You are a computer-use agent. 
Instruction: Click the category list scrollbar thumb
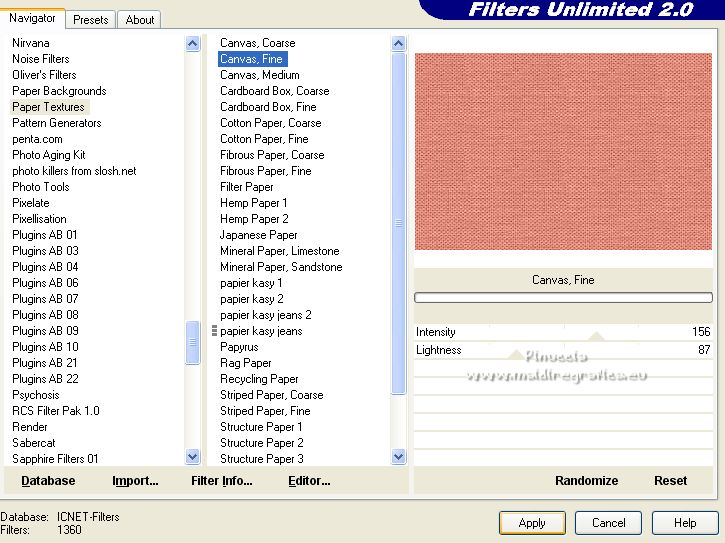193,343
